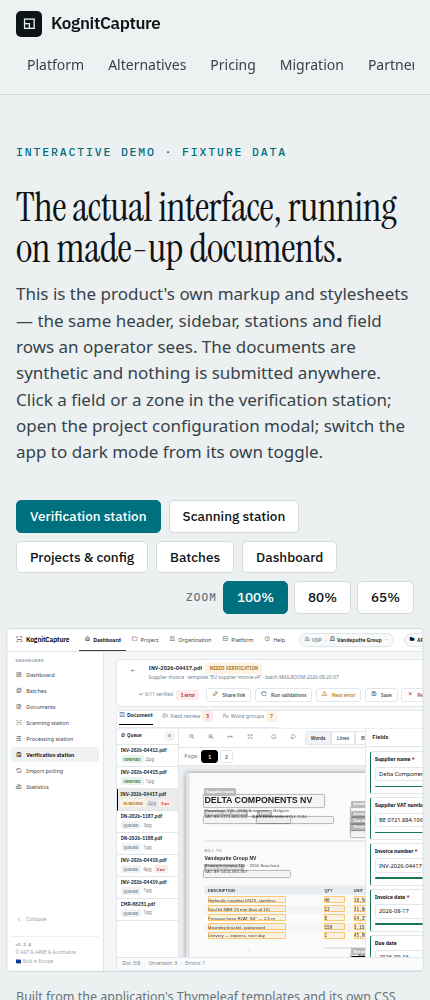Image resolution: width=430 pixels, height=1000 pixels.
Task: Click the Supplier name input field
Action: [399, 774]
